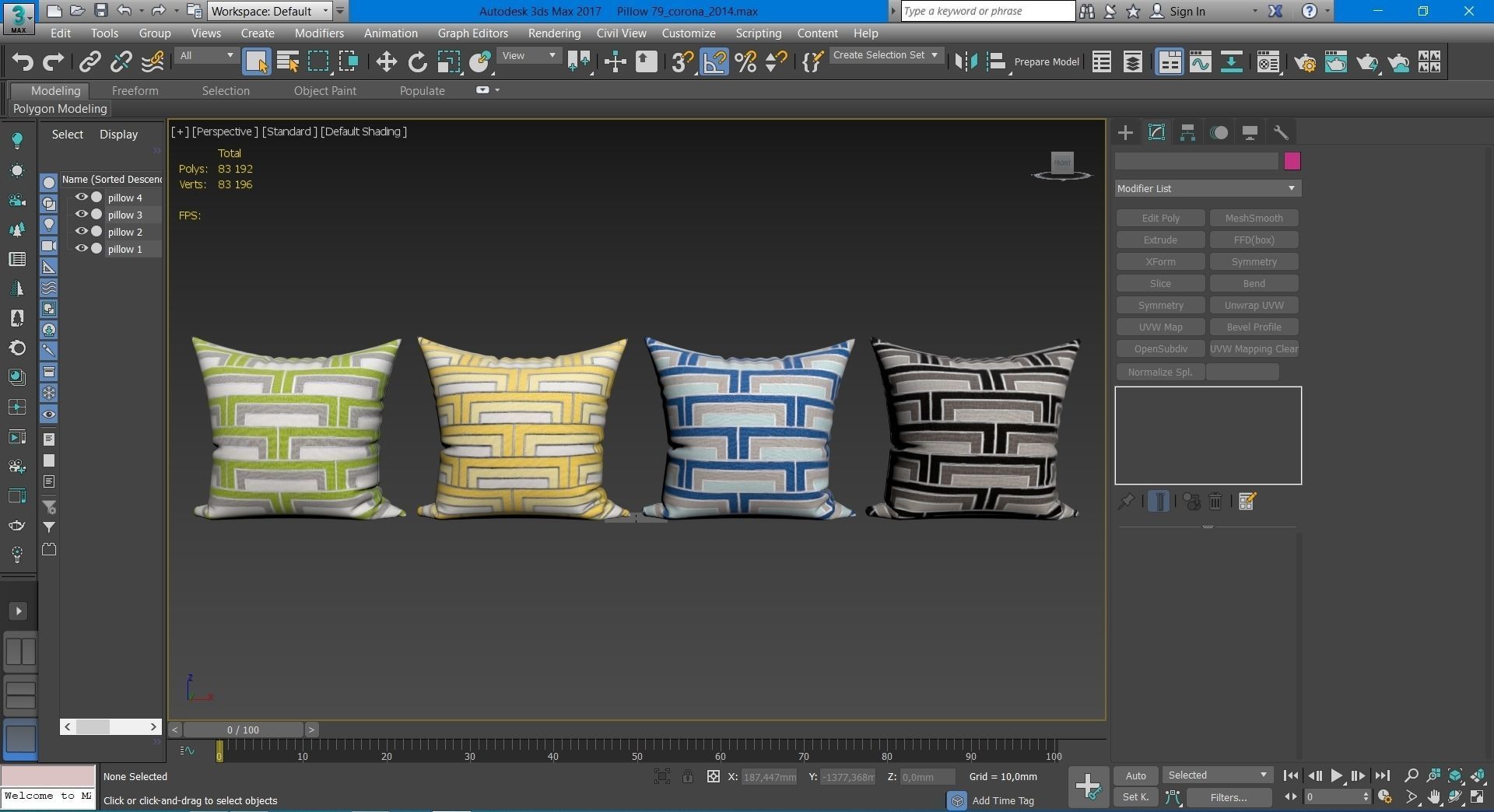1494x812 pixels.
Task: Choose the Rectangular Selection Region tool
Action: [x=318, y=62]
